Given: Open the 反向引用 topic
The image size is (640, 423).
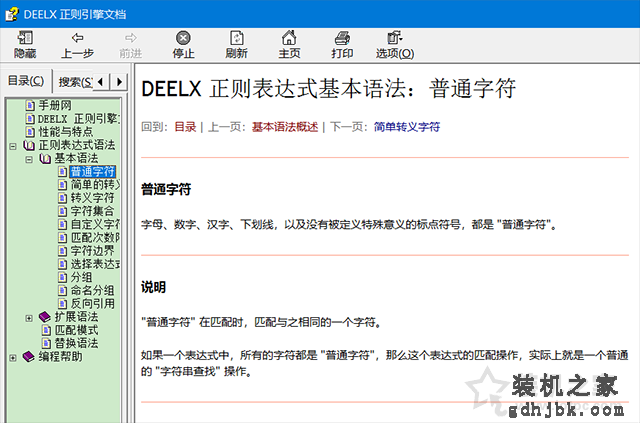Looking at the screenshot, I should [x=93, y=303].
